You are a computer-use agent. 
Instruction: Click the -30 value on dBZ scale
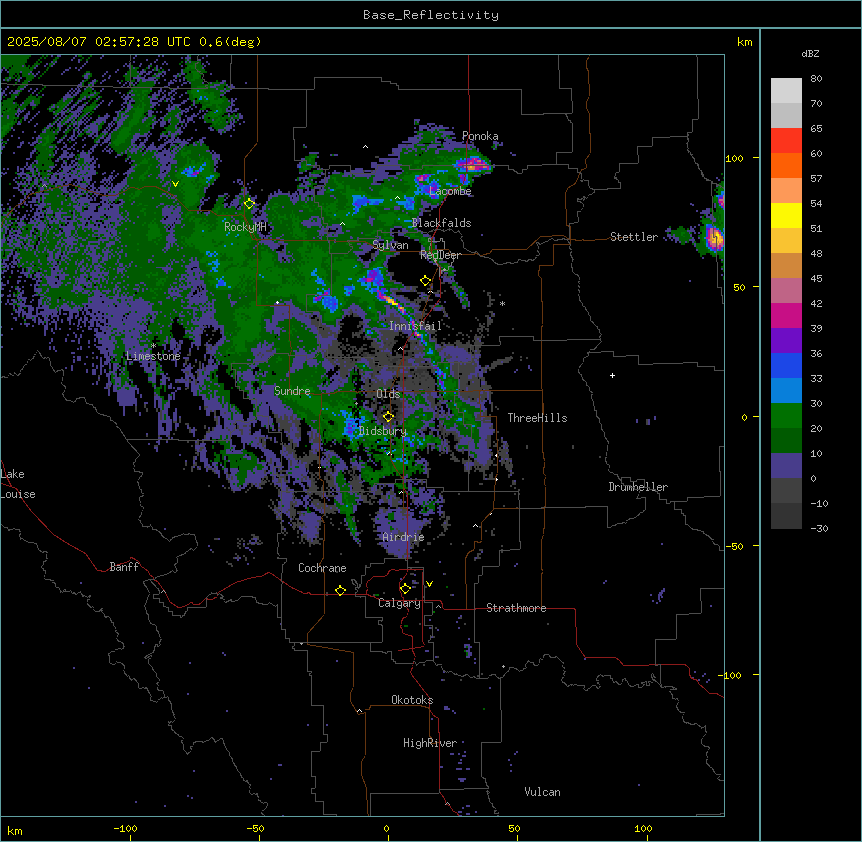819,529
